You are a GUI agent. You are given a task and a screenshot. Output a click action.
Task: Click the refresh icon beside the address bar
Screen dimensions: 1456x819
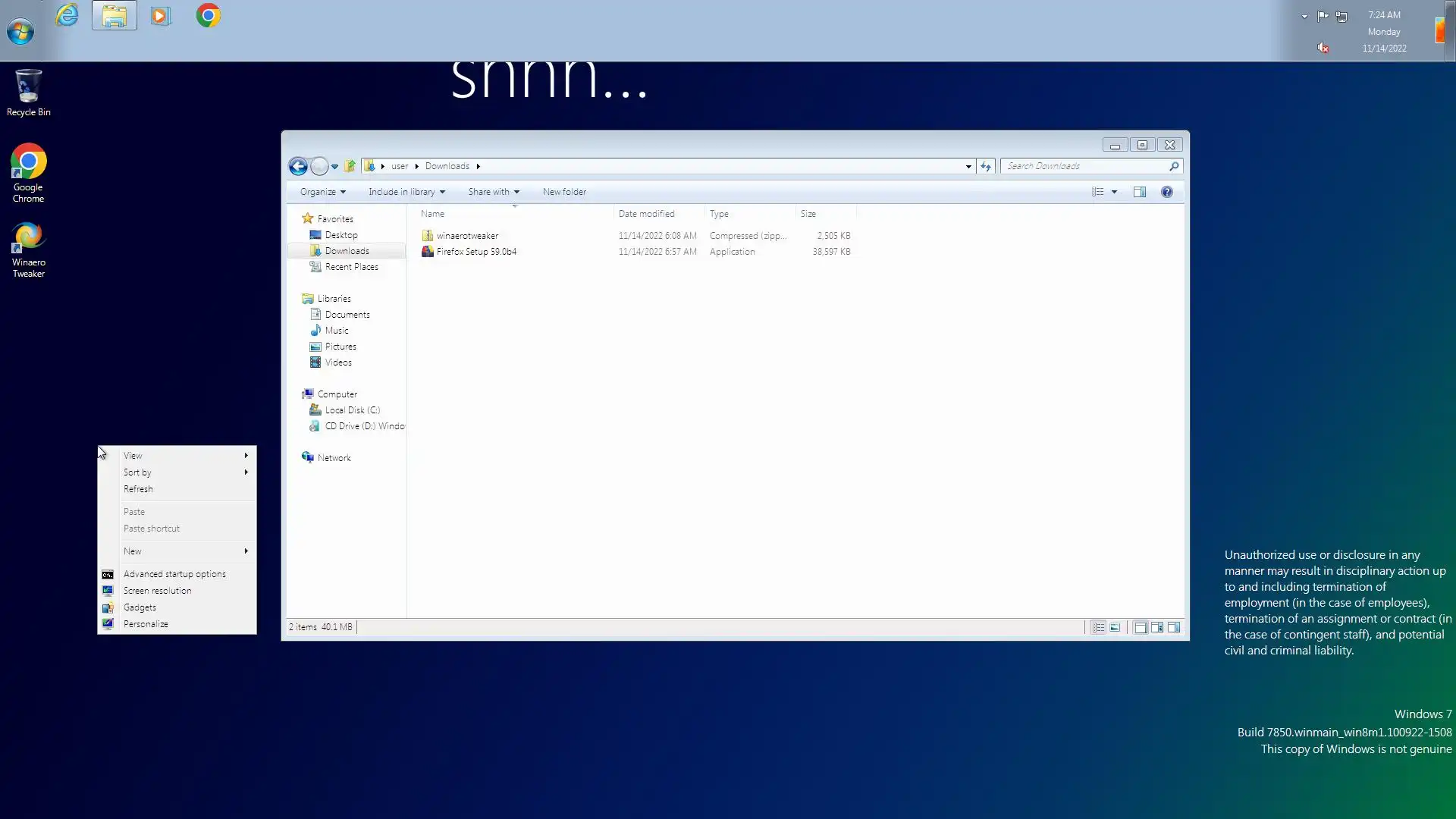(986, 166)
